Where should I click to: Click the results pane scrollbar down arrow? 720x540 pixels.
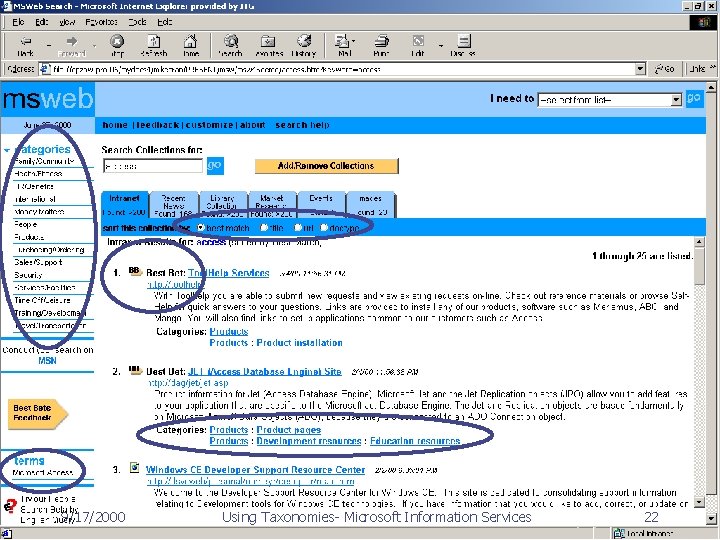(x=698, y=503)
